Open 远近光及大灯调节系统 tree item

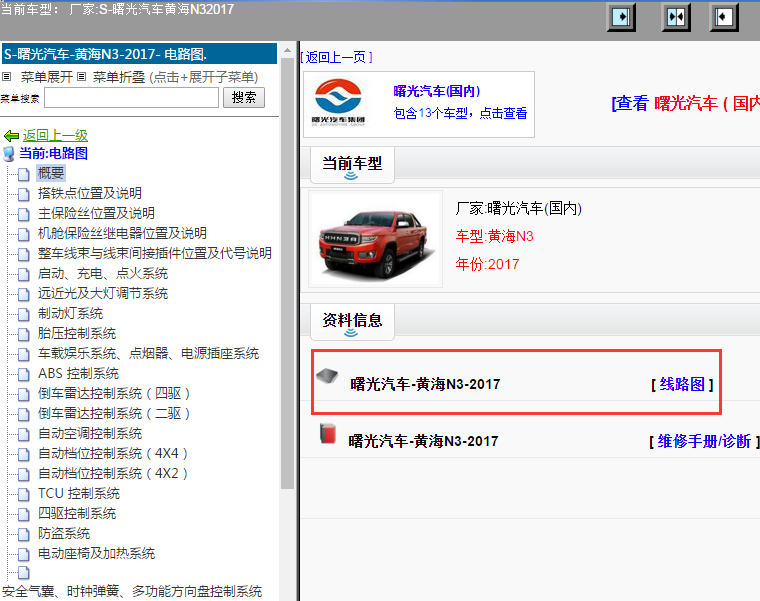pos(103,294)
